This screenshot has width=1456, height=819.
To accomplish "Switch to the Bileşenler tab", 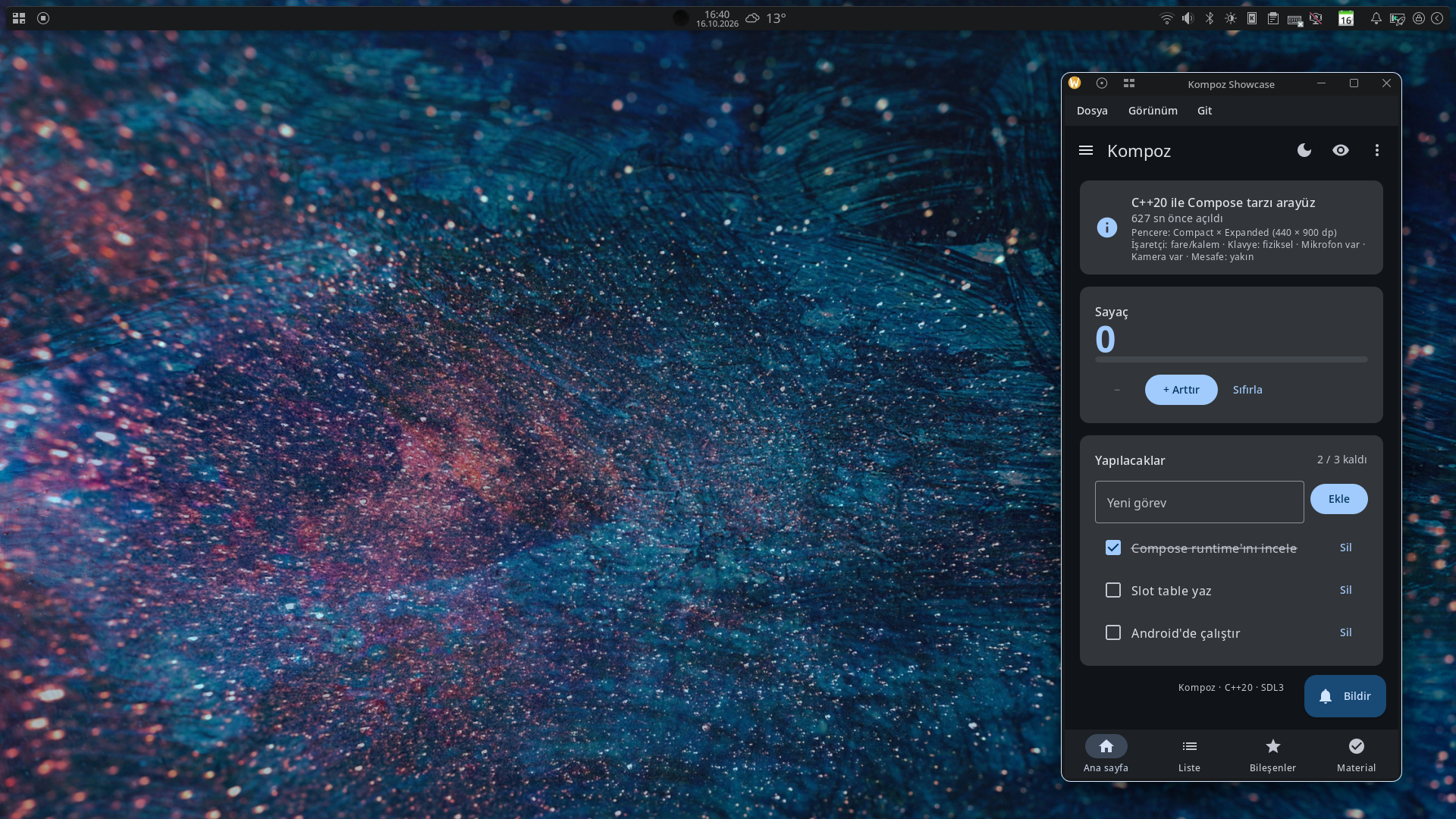I will (x=1273, y=755).
